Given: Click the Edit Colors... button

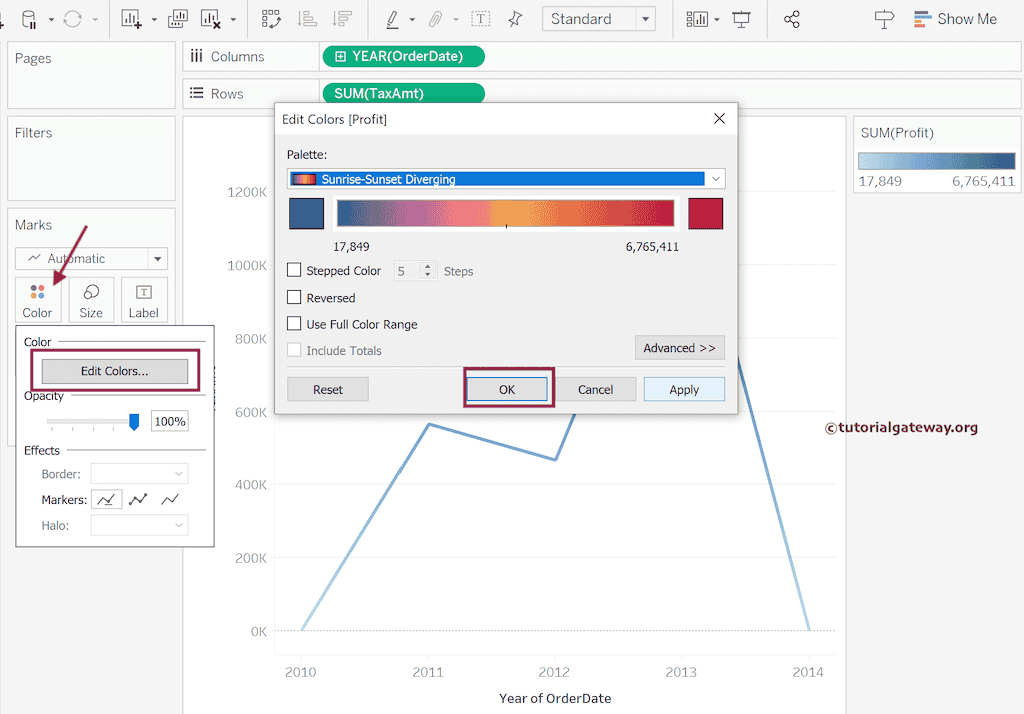Looking at the screenshot, I should (x=115, y=371).
